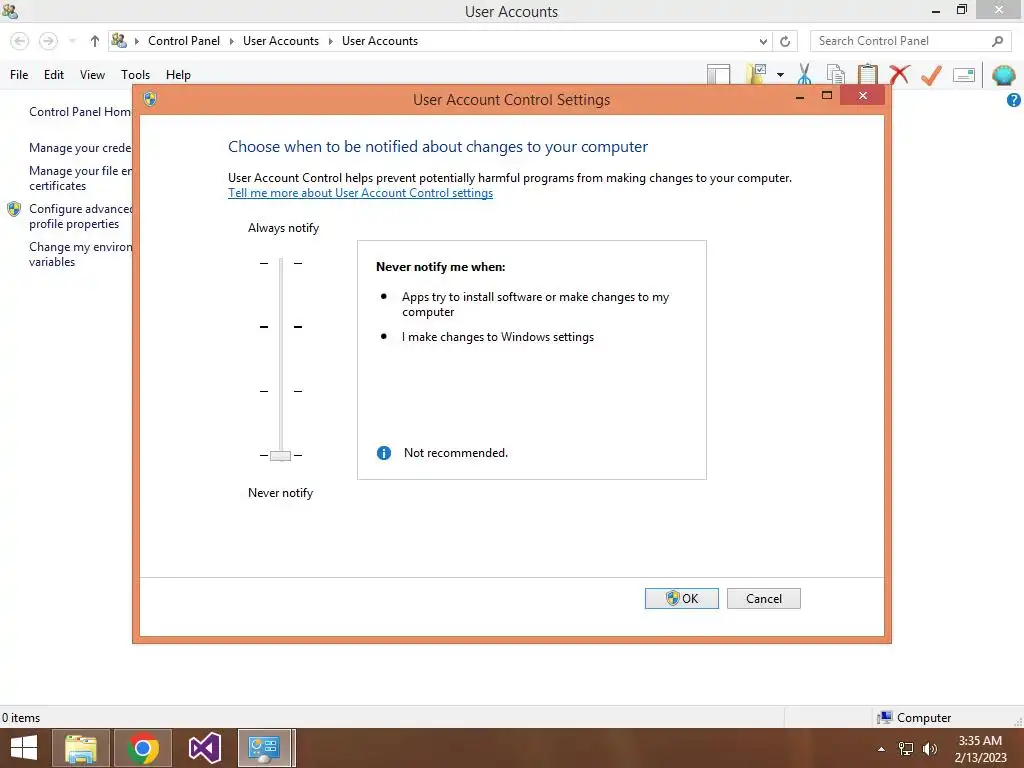Click the Control Panel Home link

coord(80,112)
